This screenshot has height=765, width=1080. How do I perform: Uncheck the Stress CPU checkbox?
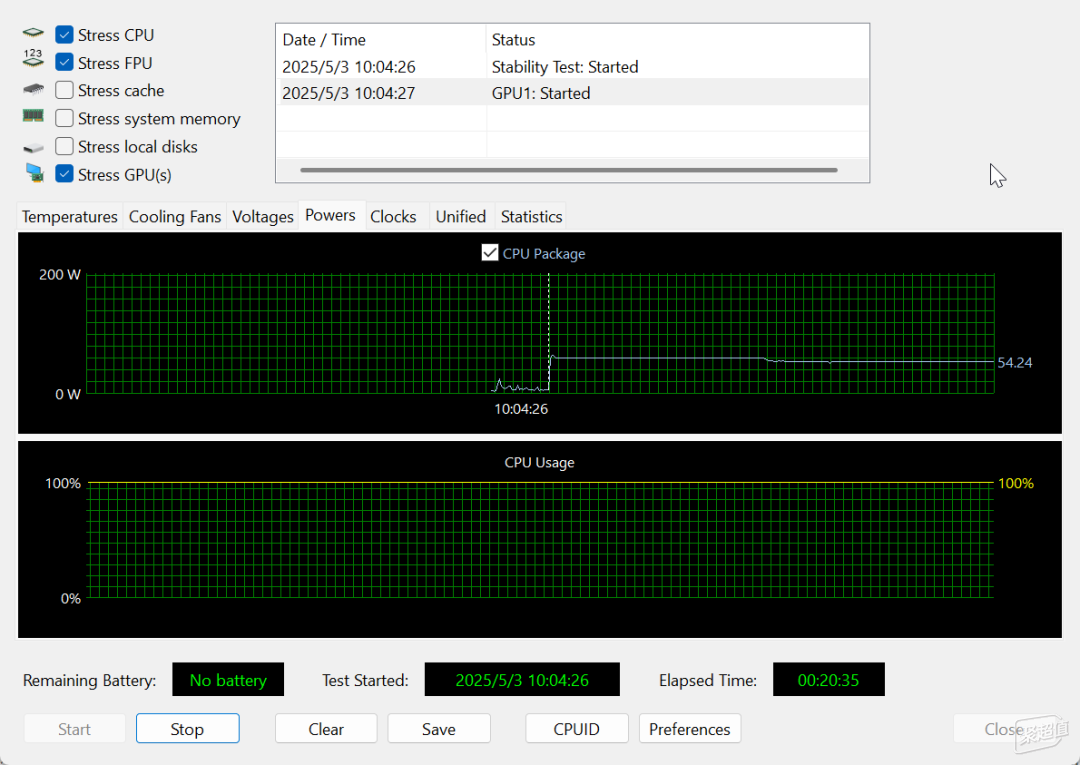pos(64,34)
